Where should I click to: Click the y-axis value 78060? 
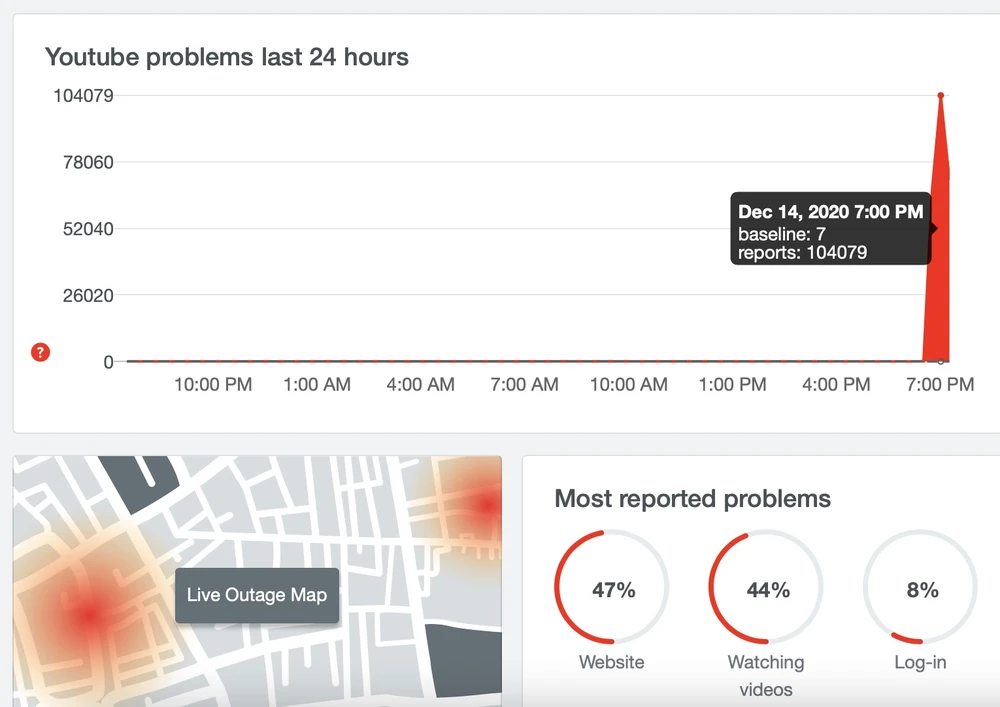click(88, 162)
